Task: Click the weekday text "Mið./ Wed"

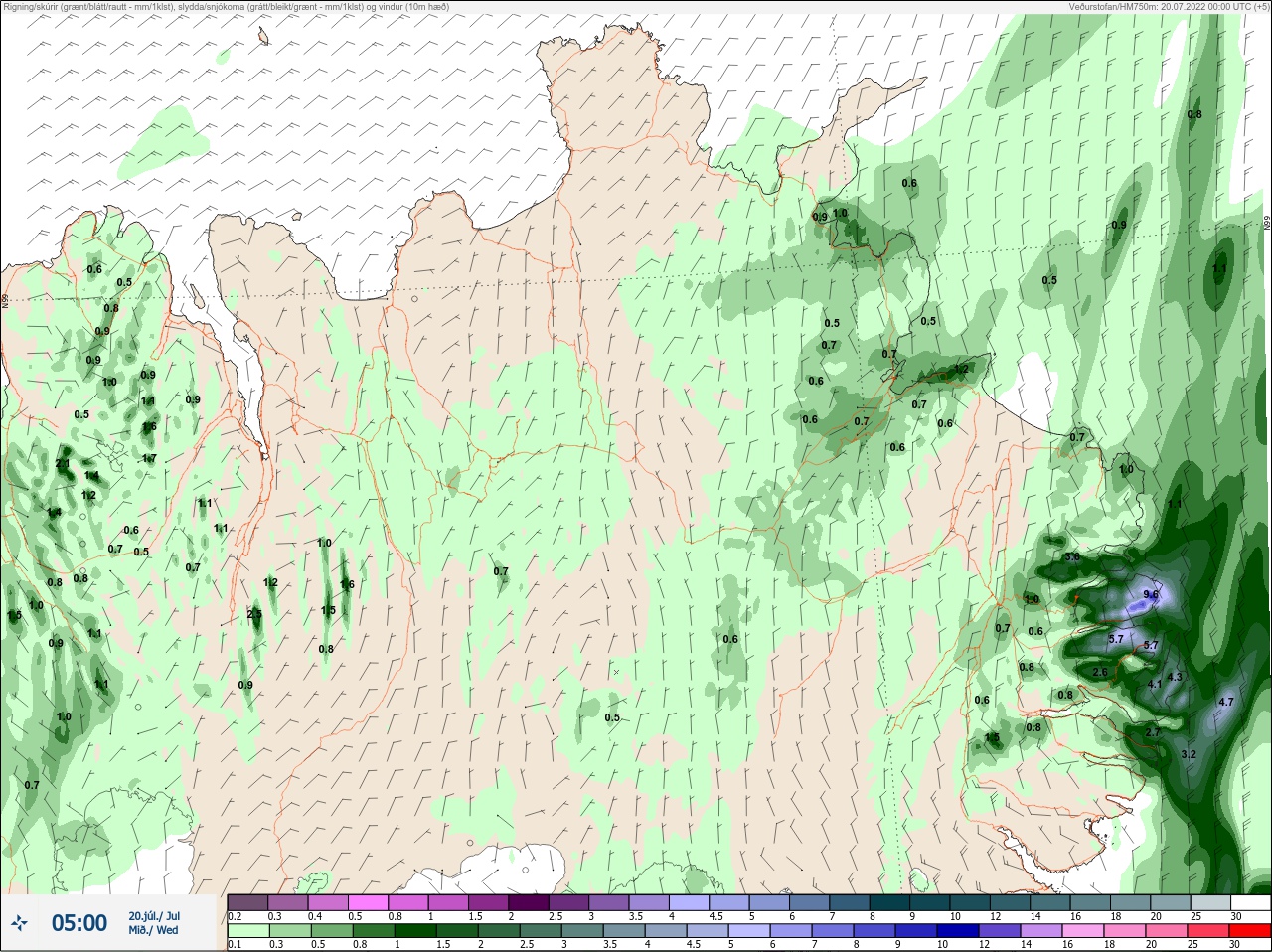Action: coord(153,930)
